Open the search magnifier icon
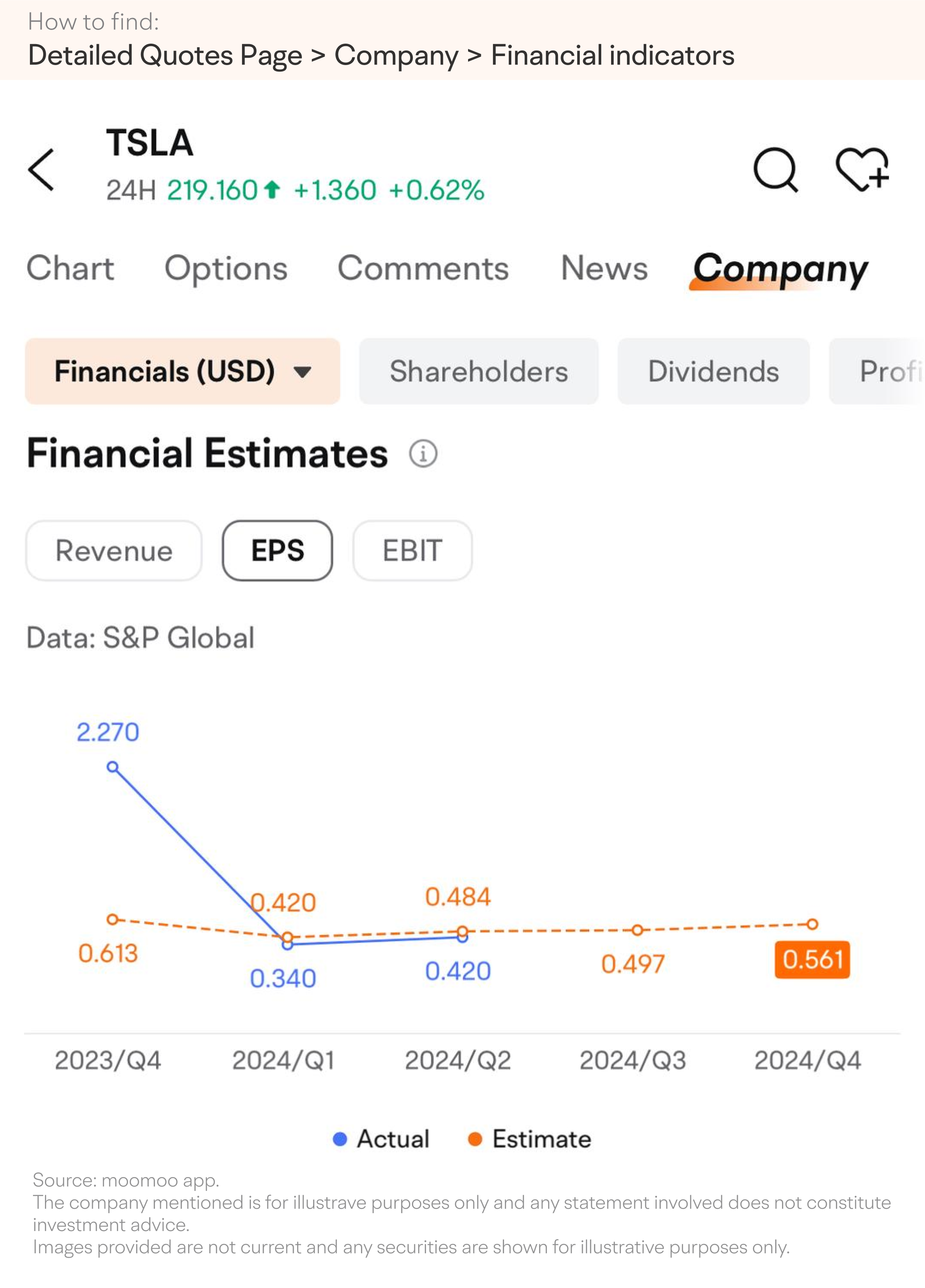This screenshot has height=1288, width=925. pos(776,170)
